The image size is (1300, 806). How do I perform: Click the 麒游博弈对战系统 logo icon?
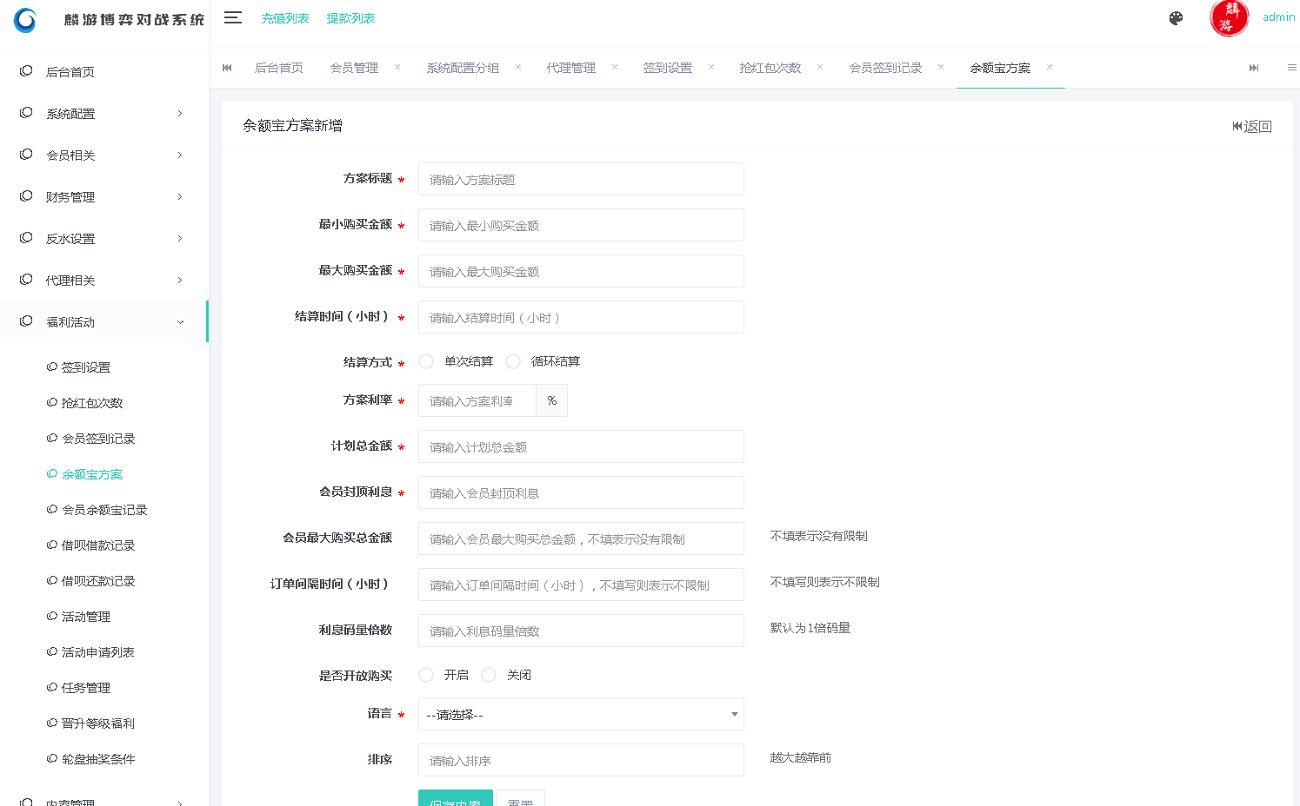[x=23, y=18]
